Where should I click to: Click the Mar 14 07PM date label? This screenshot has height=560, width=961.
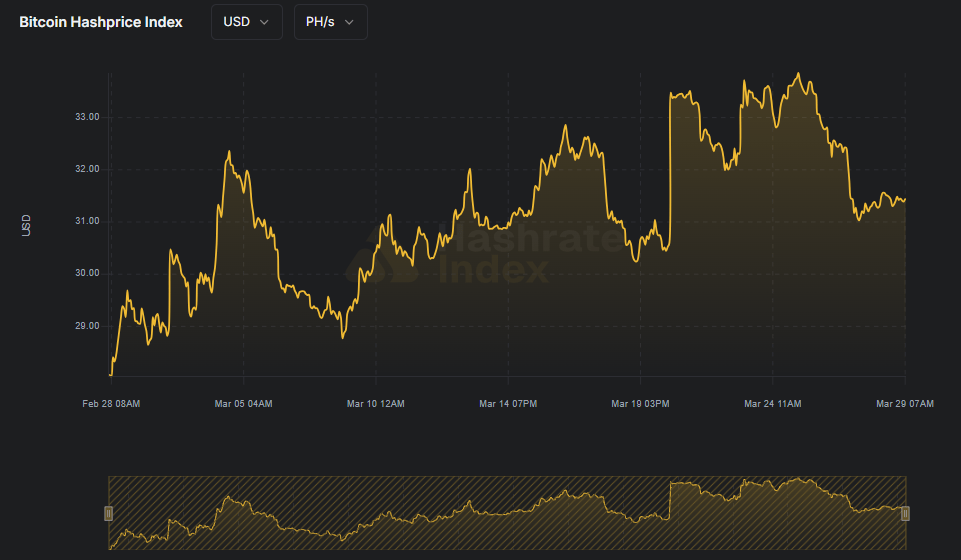click(x=508, y=404)
